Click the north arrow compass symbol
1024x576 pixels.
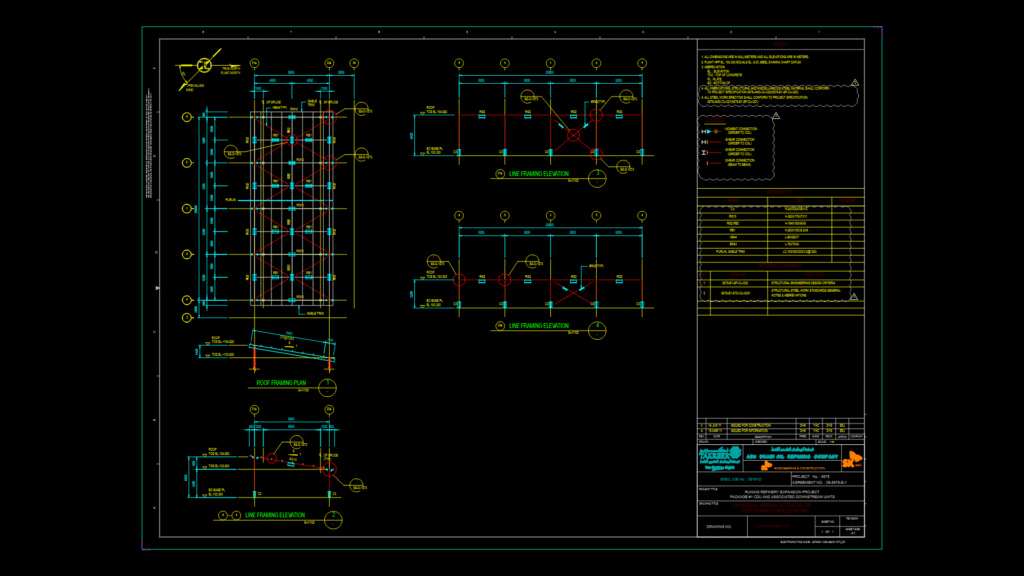(x=204, y=65)
